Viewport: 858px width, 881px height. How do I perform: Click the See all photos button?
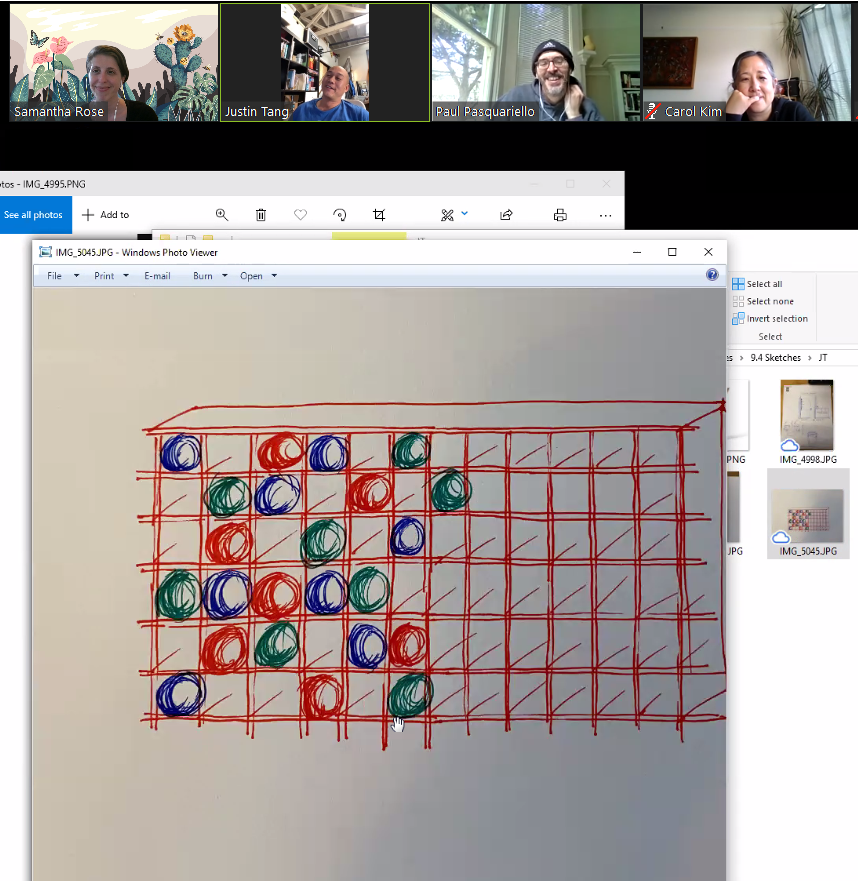(x=33, y=215)
